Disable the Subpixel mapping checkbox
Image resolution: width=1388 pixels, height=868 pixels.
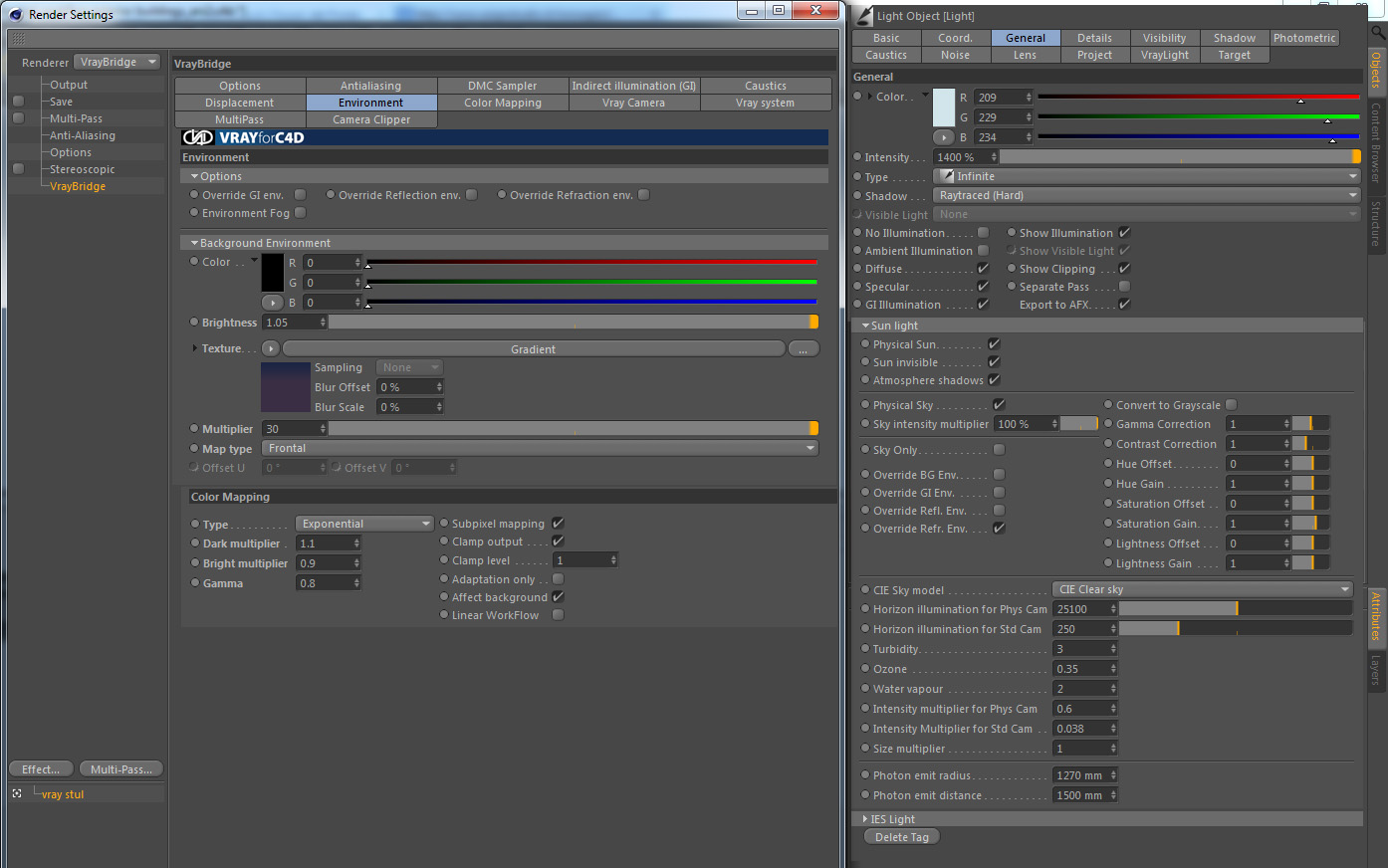click(558, 524)
